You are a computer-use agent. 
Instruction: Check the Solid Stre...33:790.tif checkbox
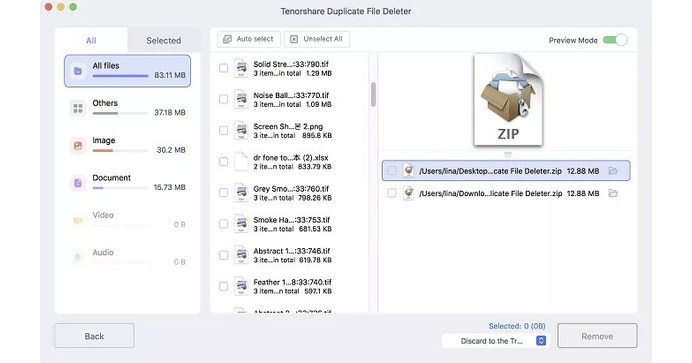point(224,68)
